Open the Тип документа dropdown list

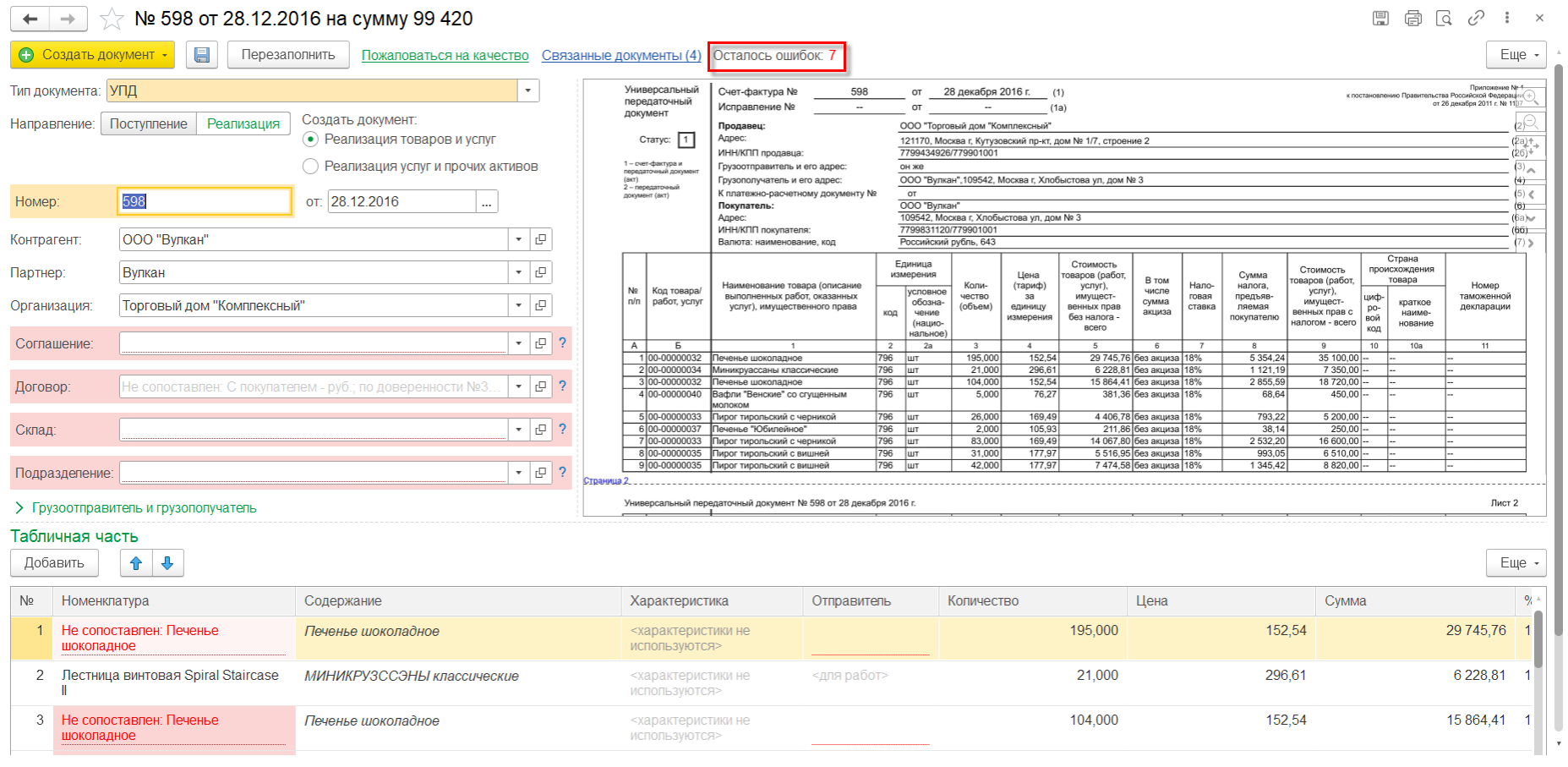(x=528, y=91)
